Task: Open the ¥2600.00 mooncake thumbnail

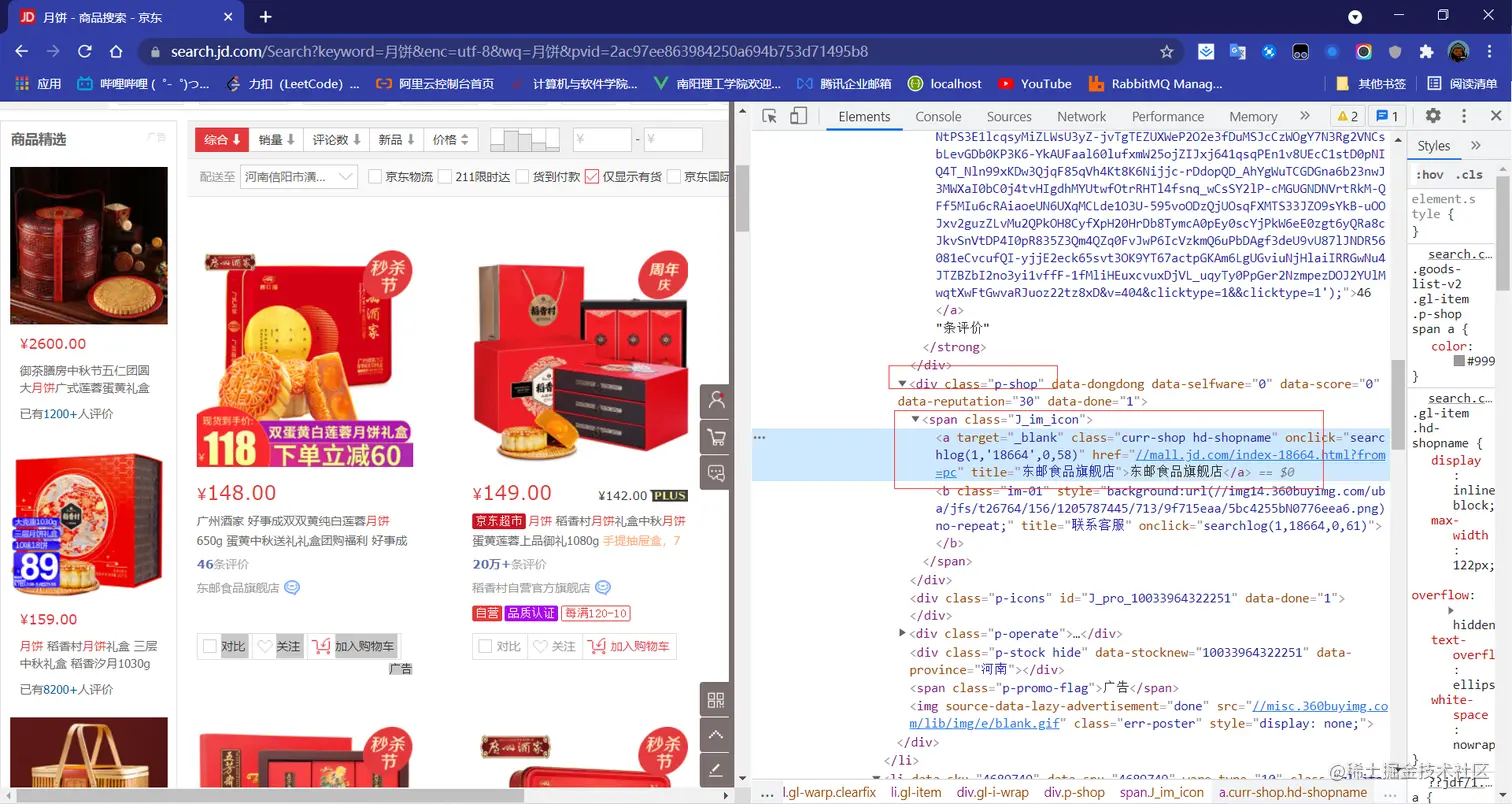Action: [x=89, y=245]
